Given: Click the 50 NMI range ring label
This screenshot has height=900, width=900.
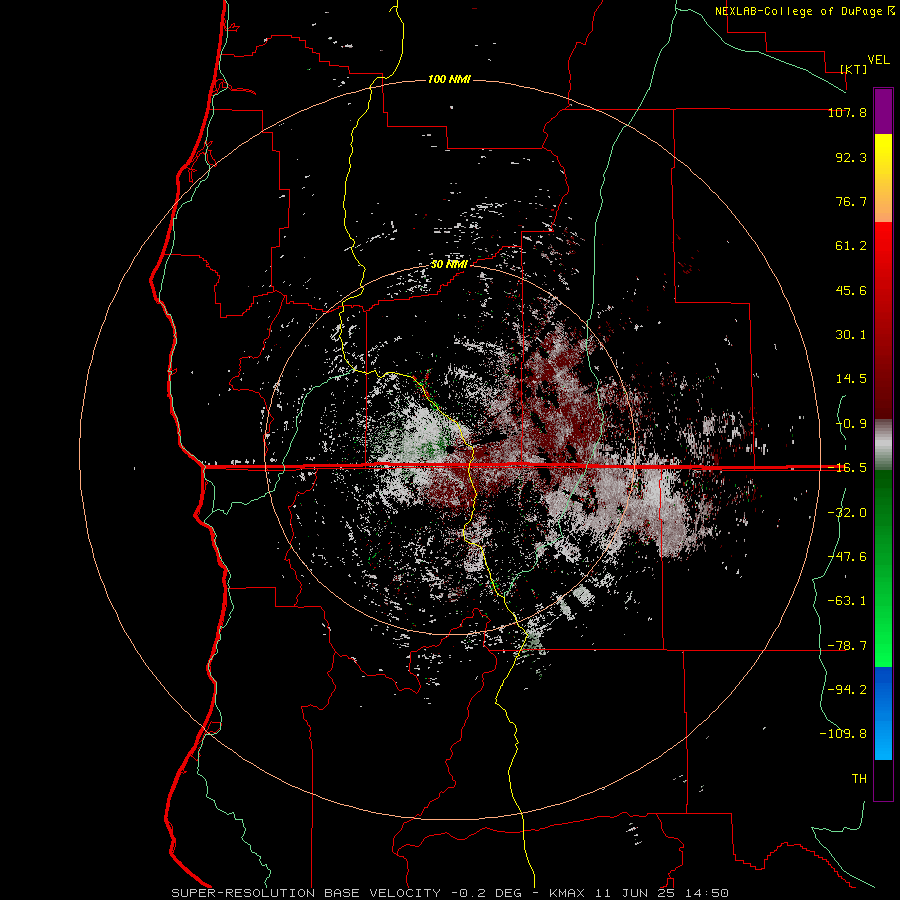Looking at the screenshot, I should 449,264.
